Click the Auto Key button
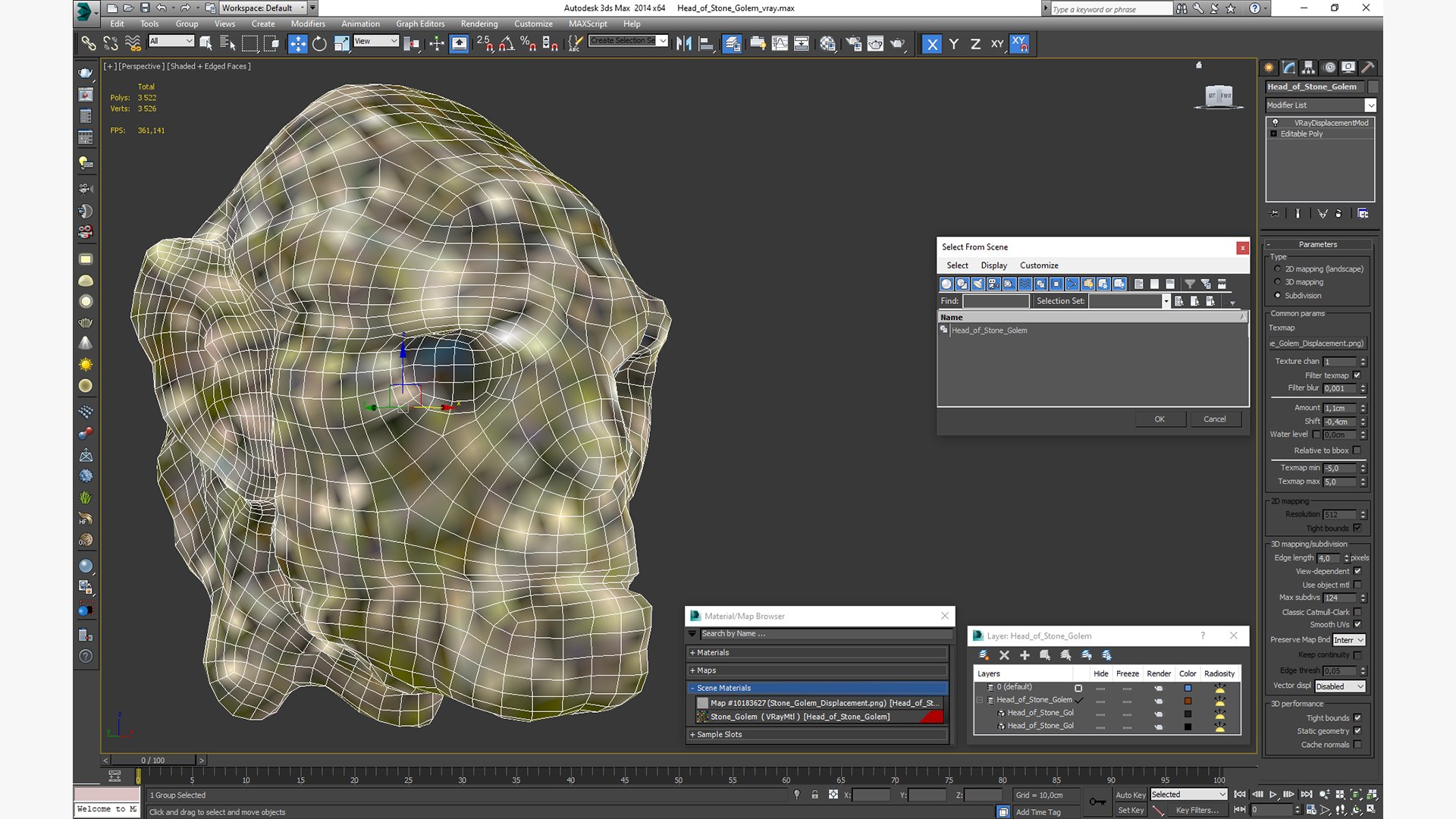Image resolution: width=1456 pixels, height=819 pixels. click(1130, 795)
